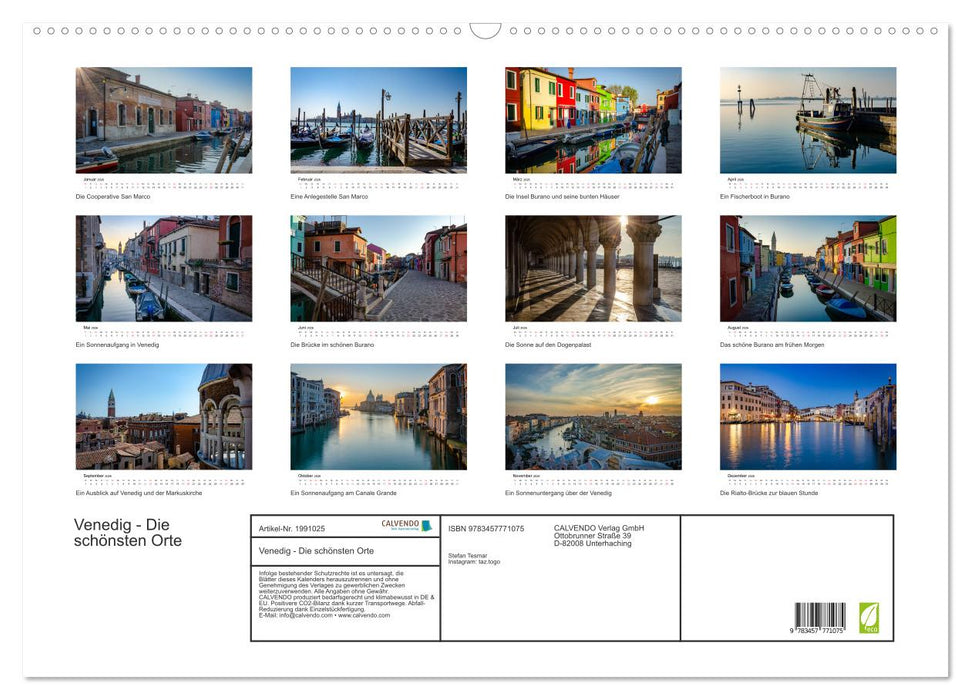Select the May photo 'Ein Sonnenaufgang in Venedig'

point(164,268)
